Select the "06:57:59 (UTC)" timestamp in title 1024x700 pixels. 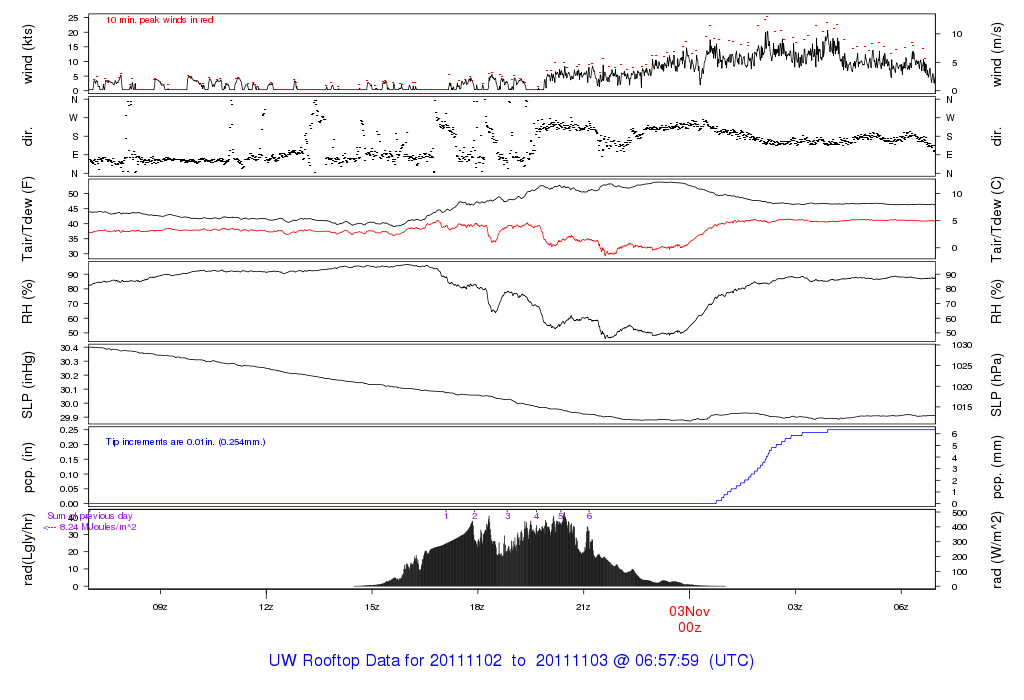point(694,660)
